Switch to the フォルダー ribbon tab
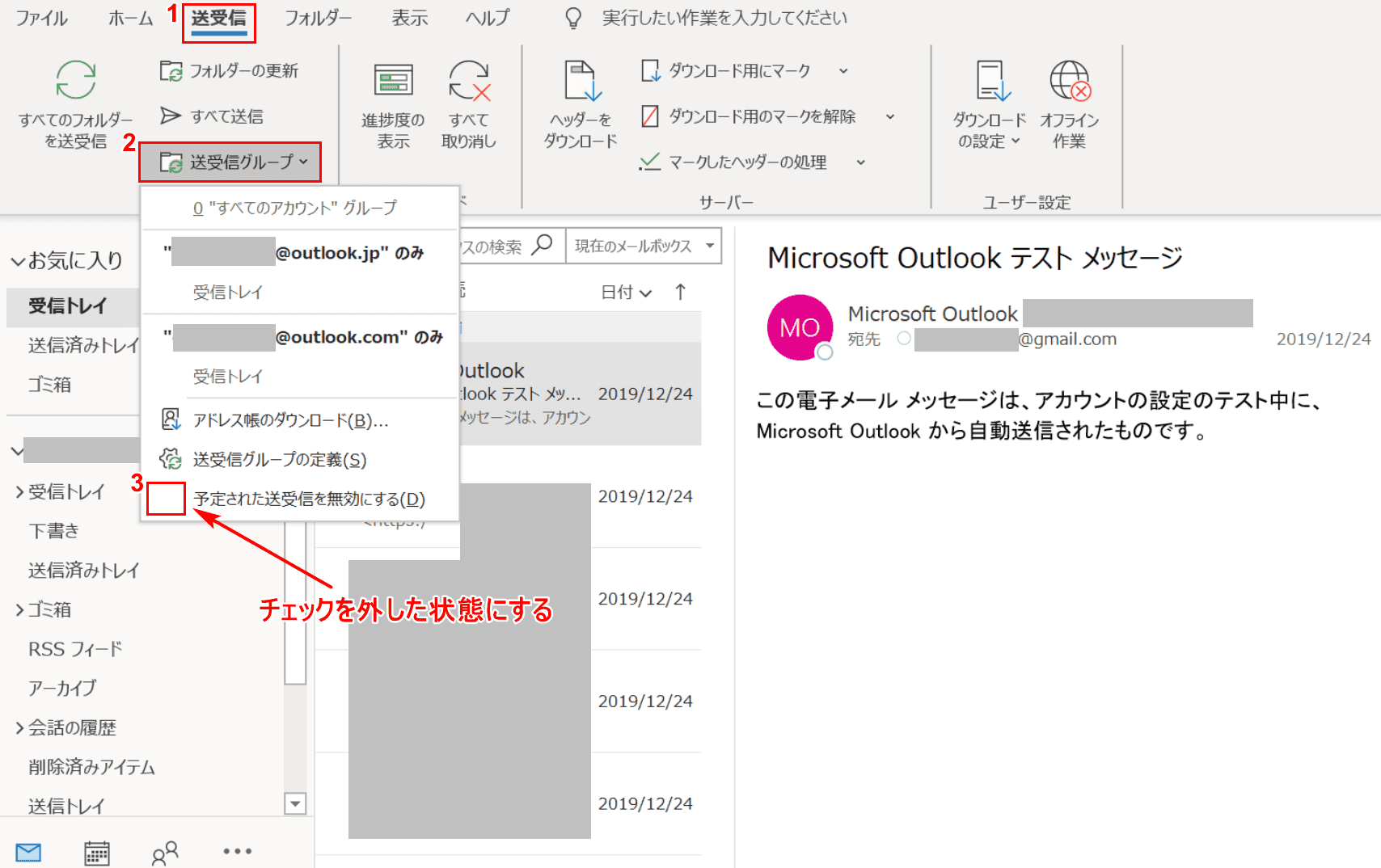1381x868 pixels. (318, 18)
